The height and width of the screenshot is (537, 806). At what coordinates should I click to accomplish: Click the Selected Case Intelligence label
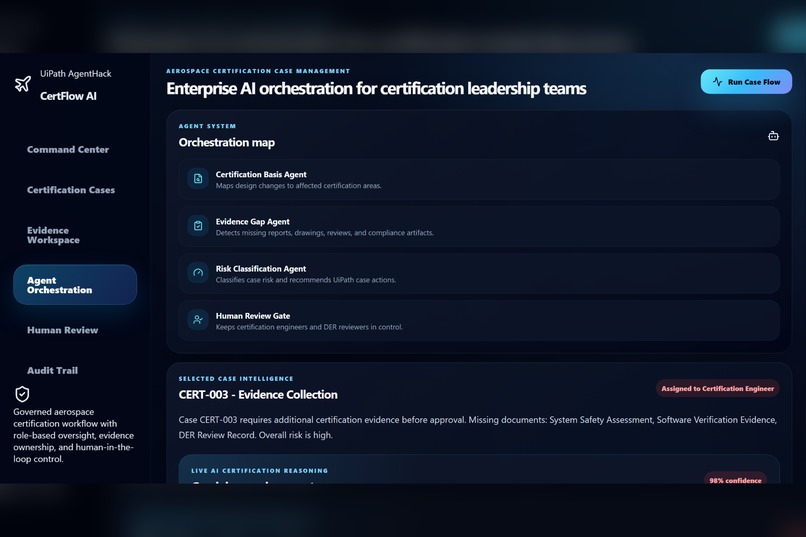pyautogui.click(x=236, y=379)
